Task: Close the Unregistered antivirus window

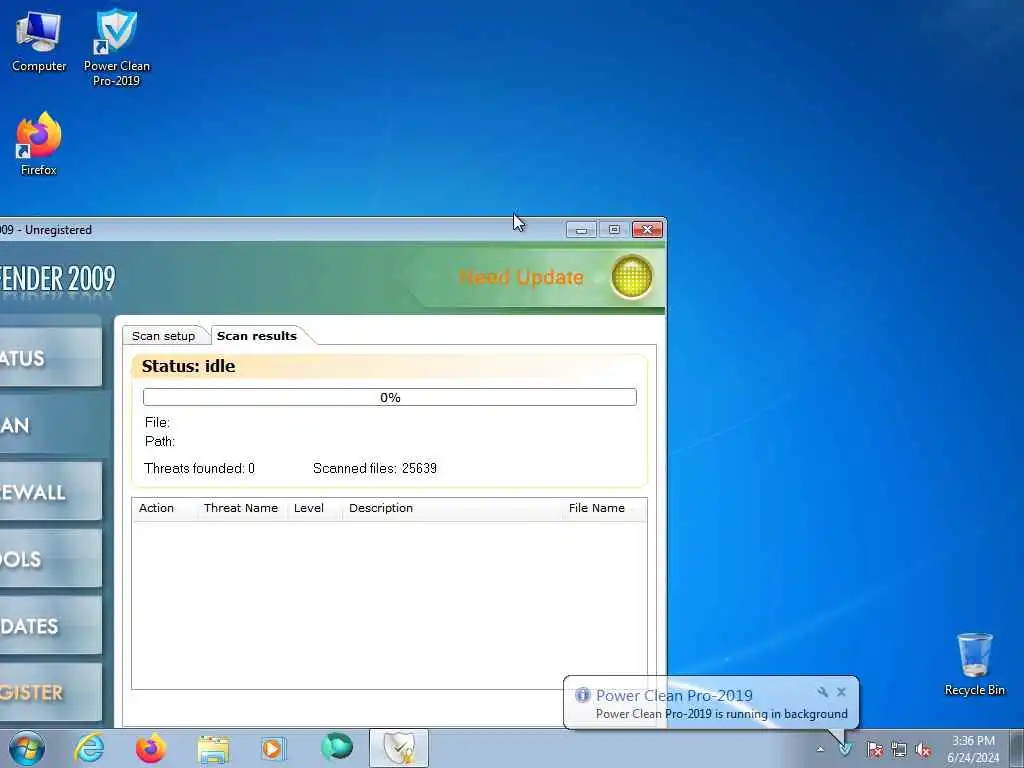Action: pyautogui.click(x=647, y=229)
